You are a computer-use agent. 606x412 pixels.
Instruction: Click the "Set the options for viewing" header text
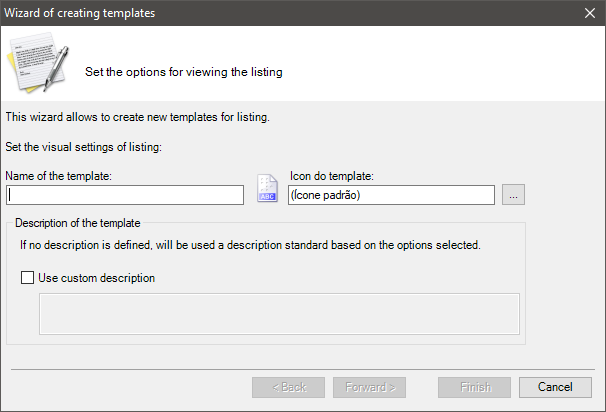click(184, 72)
